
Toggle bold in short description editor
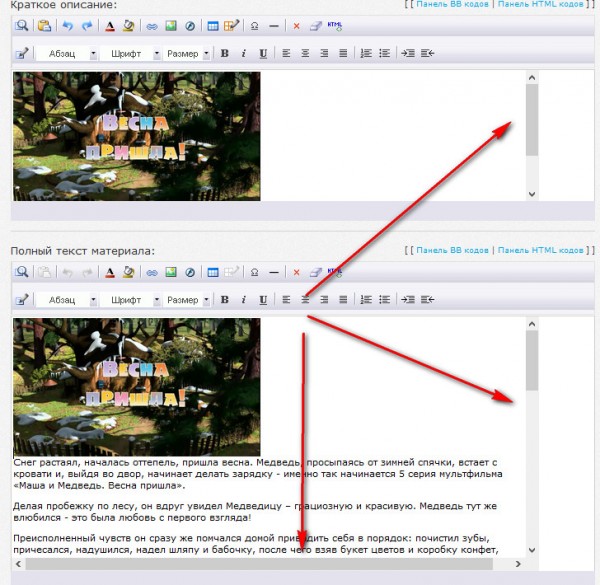[225, 54]
